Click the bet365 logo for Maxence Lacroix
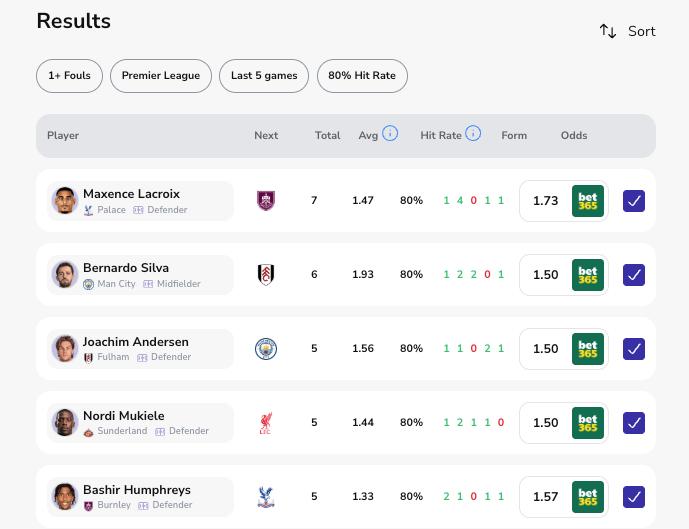The height and width of the screenshot is (529, 689). [588, 201]
